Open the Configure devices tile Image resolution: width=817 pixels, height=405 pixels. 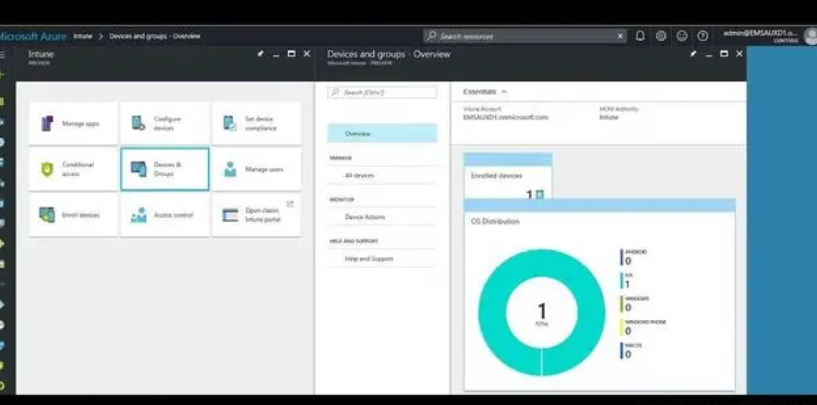tap(165, 124)
